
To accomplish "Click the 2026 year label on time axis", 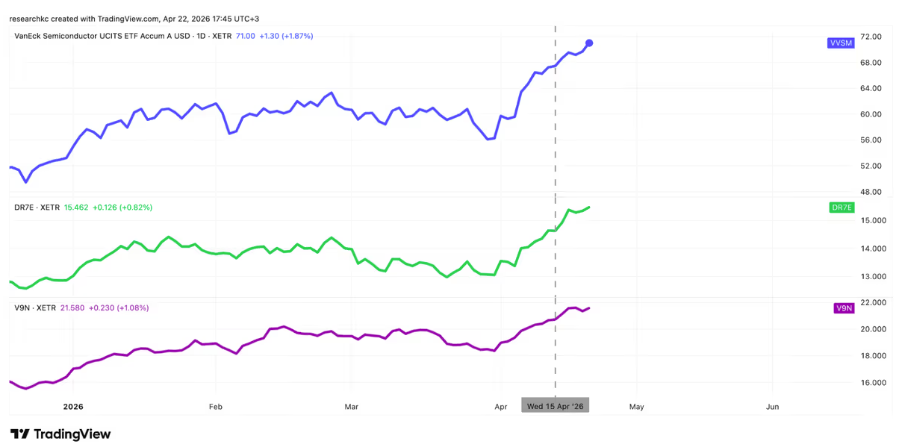I will pyautogui.click(x=73, y=407).
